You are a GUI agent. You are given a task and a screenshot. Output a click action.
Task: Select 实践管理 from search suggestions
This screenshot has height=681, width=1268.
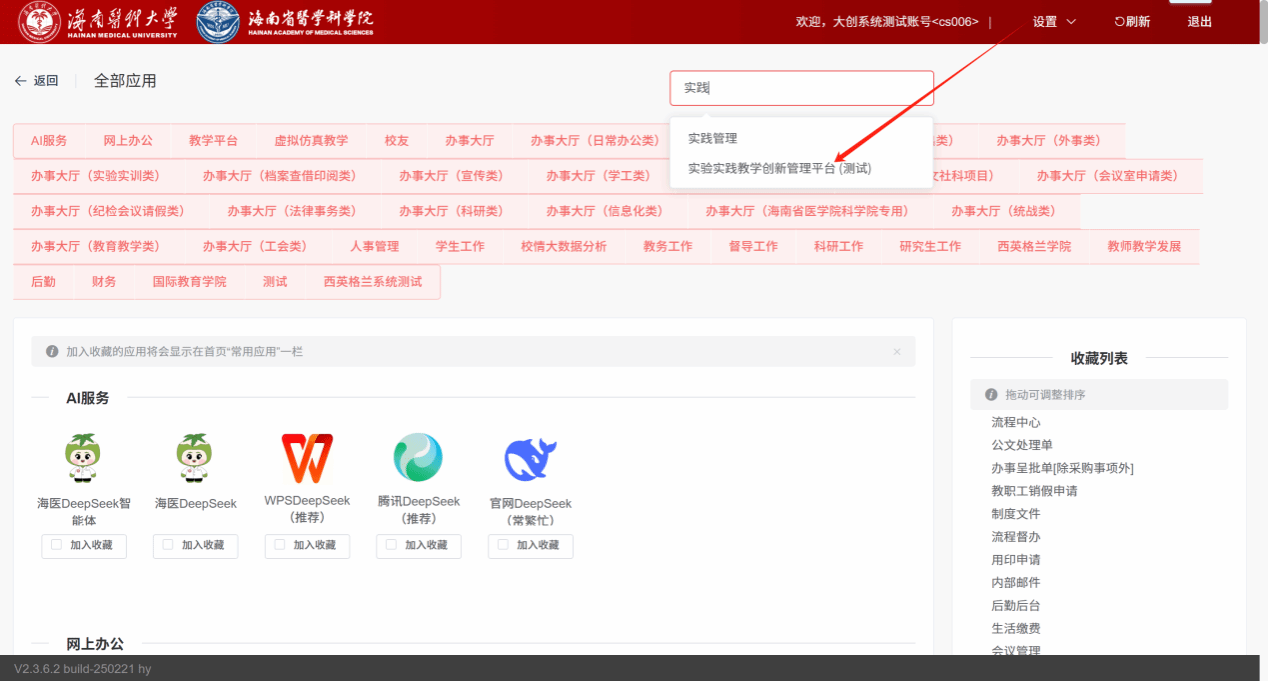pos(712,138)
